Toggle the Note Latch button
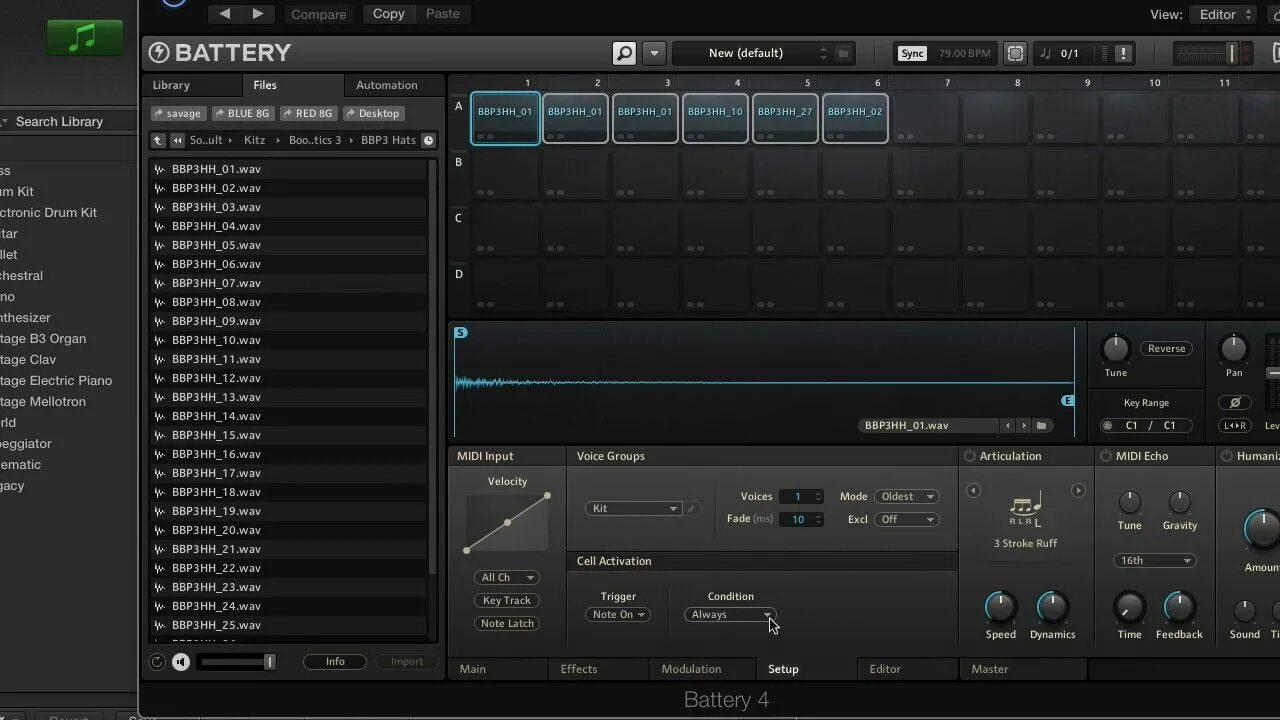This screenshot has width=1280, height=720. 507,623
